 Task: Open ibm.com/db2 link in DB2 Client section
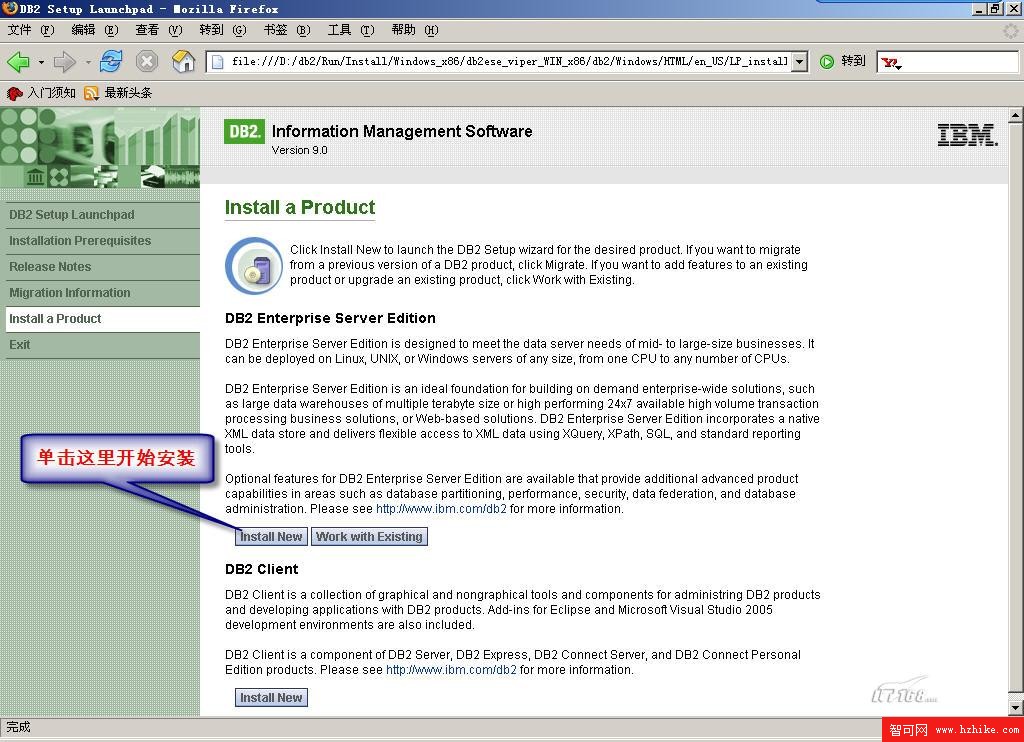pyautogui.click(x=451, y=669)
